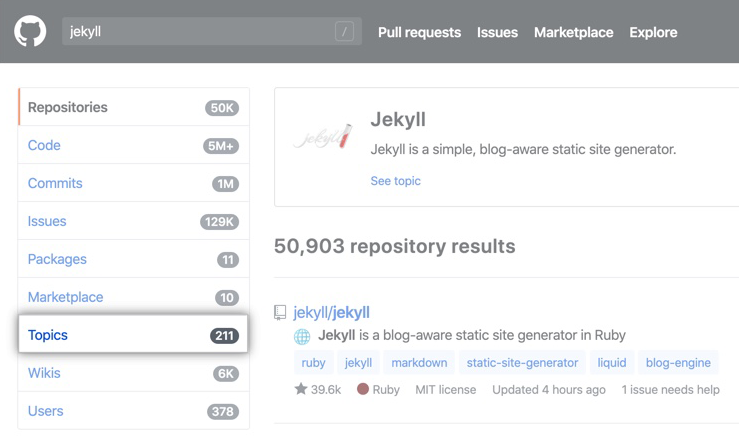Screen dimensions: 739x439
Task: Select the Repositories filter in sidebar
Action: [134, 107]
